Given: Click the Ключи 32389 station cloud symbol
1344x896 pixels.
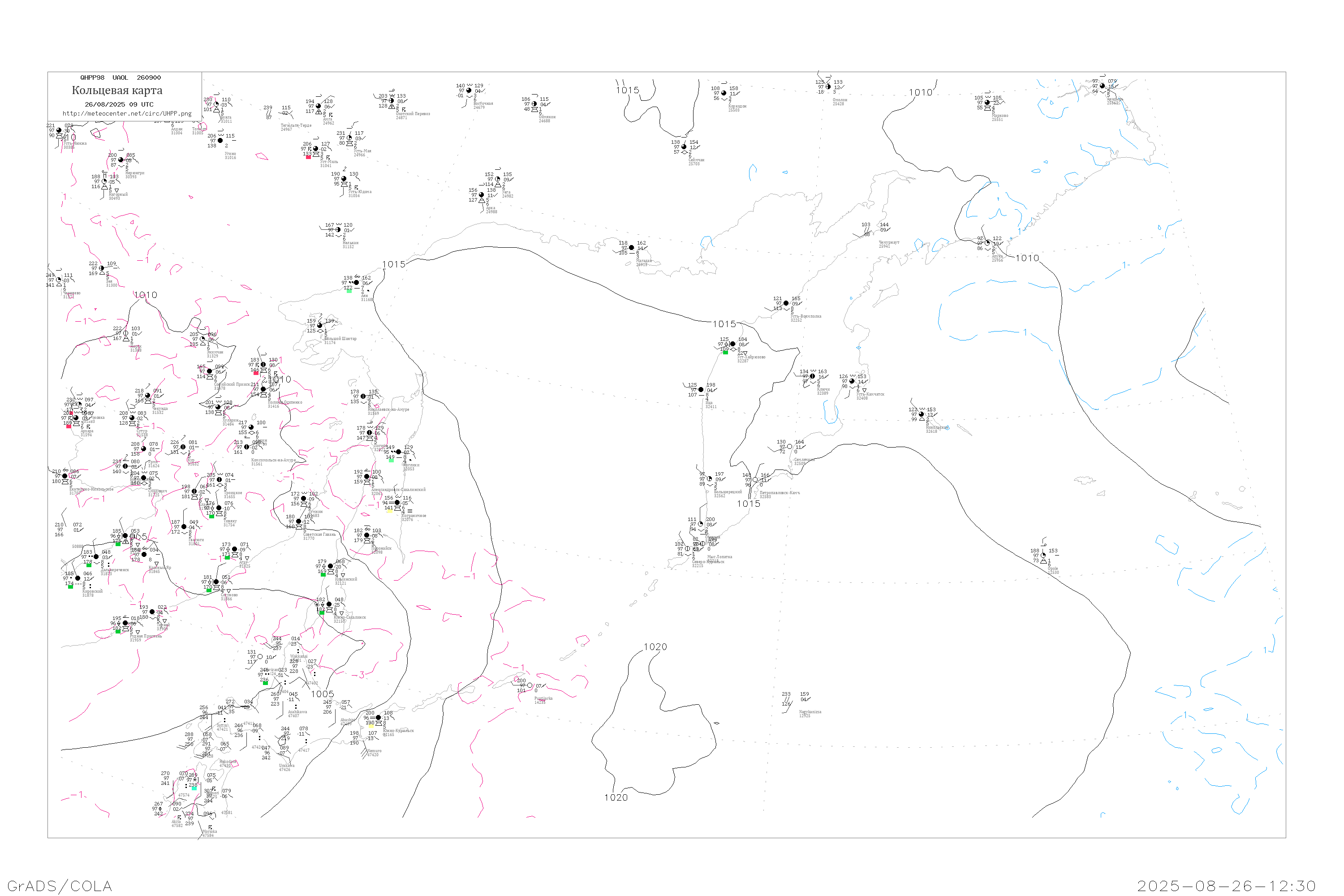Looking at the screenshot, I should [x=813, y=377].
